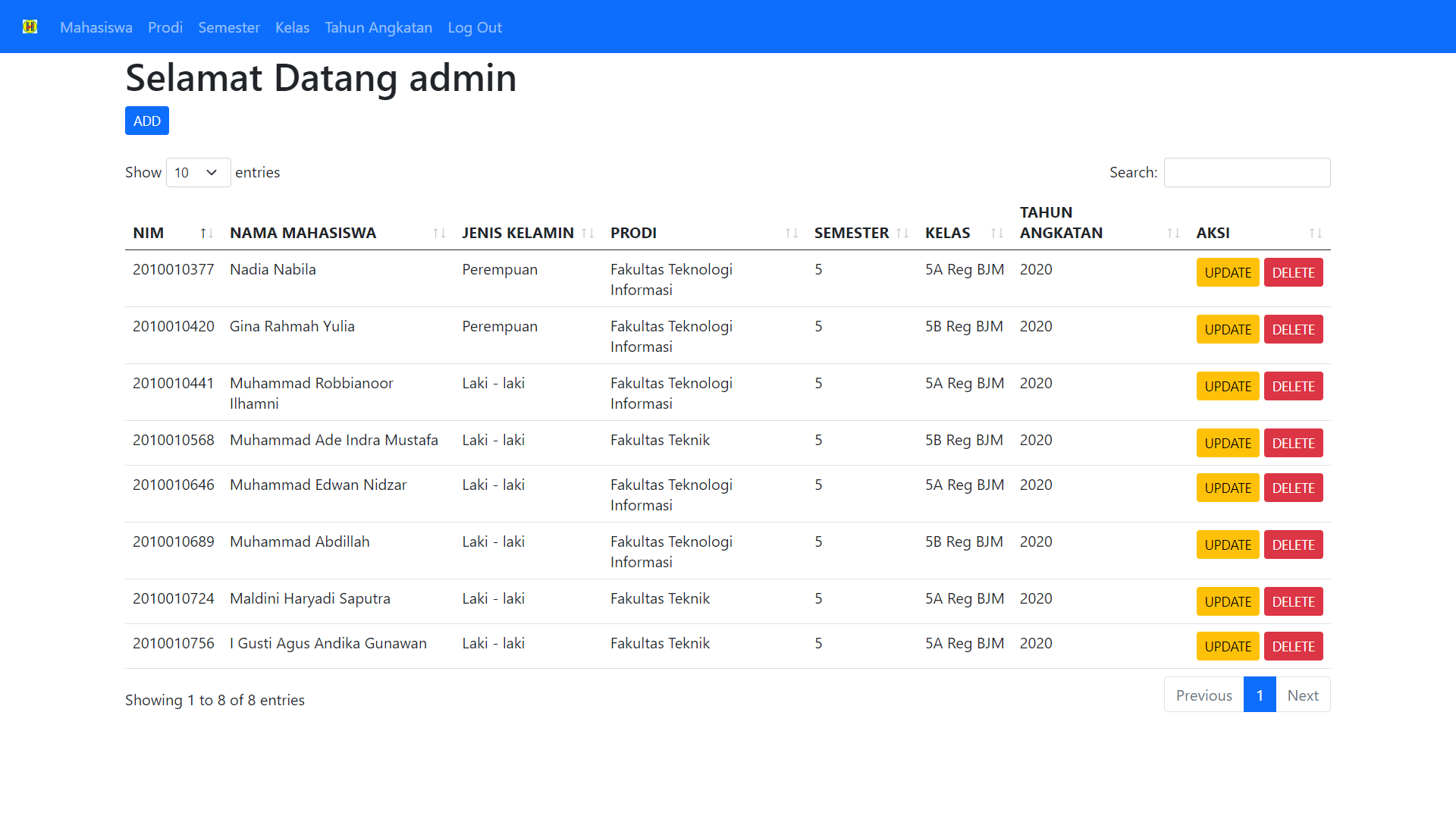
Task: Click the yellow logo in the navbar
Action: tap(30, 26)
